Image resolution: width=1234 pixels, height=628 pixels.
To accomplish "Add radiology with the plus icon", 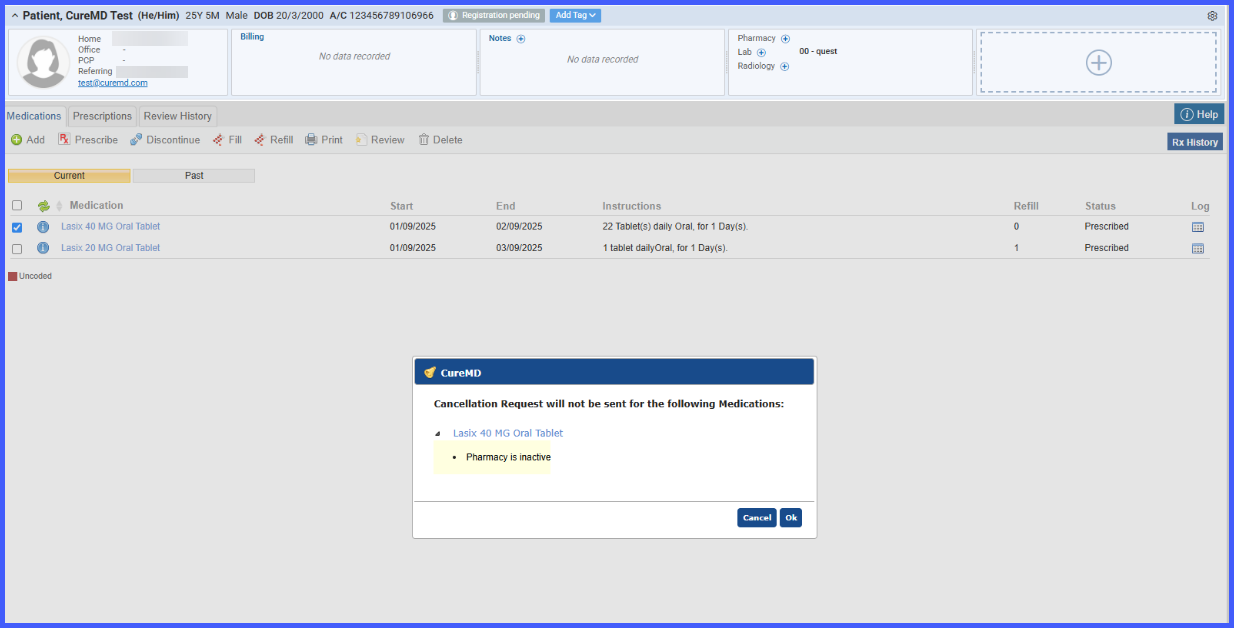I will click(784, 66).
